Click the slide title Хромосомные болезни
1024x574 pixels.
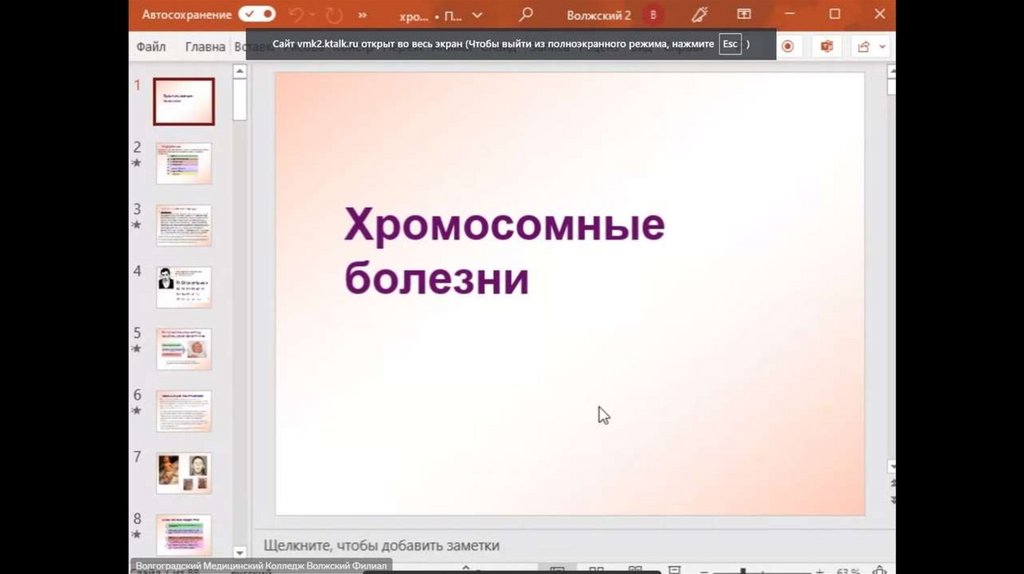click(504, 251)
